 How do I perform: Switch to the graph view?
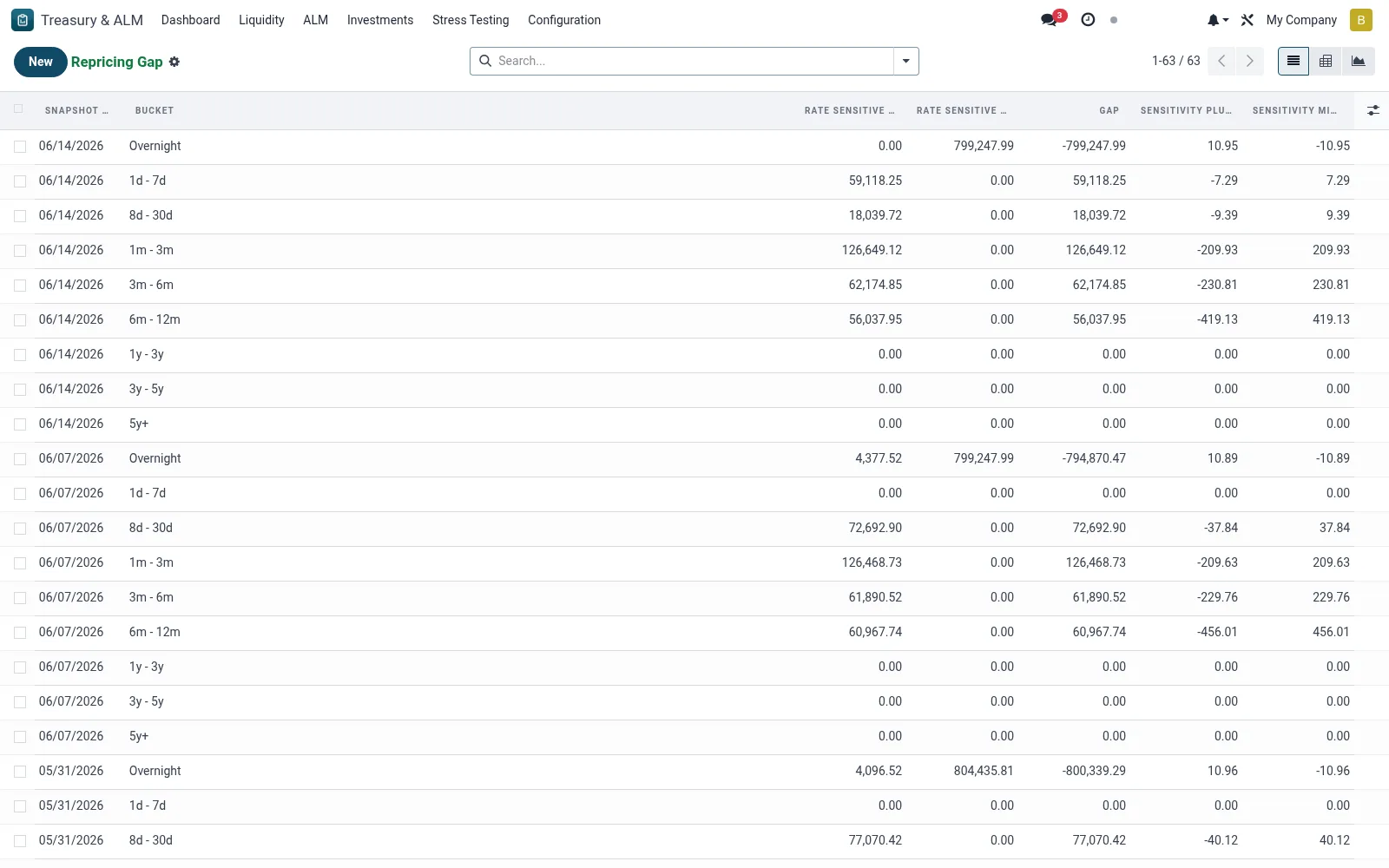click(x=1359, y=61)
